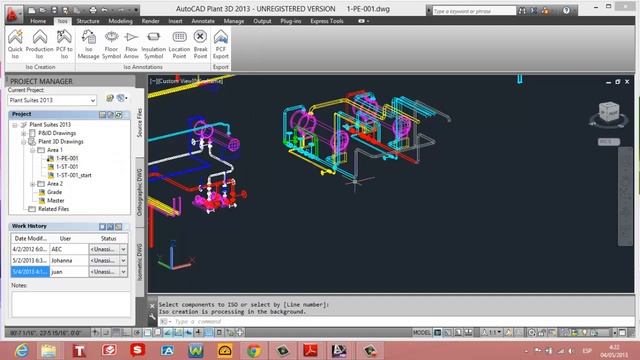The height and width of the screenshot is (360, 640).
Task: Click the Date Modif... column header
Action: (30, 238)
